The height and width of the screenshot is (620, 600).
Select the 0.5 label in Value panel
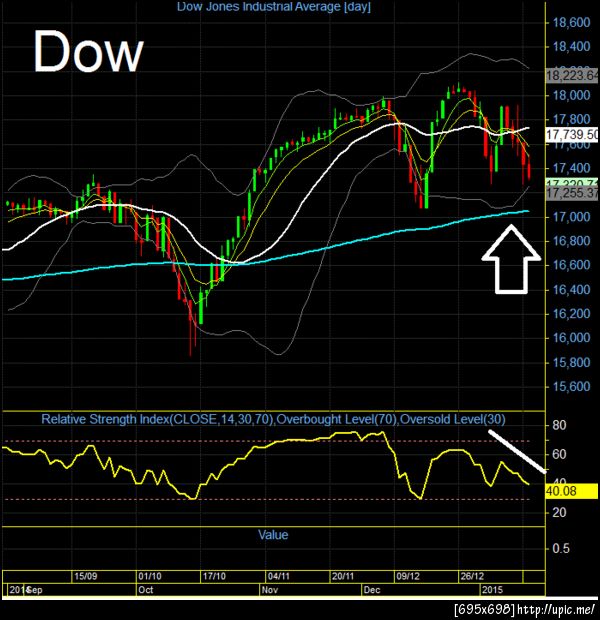pos(561,548)
